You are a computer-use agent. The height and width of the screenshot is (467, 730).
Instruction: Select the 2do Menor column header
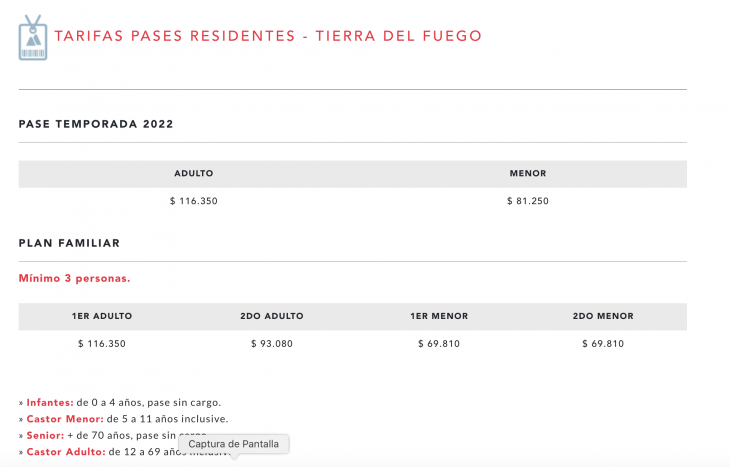[603, 316]
